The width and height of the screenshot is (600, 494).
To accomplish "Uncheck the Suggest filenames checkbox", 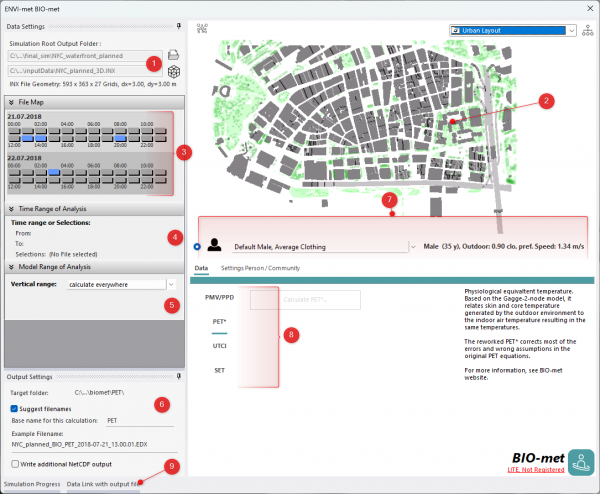I will [14, 408].
